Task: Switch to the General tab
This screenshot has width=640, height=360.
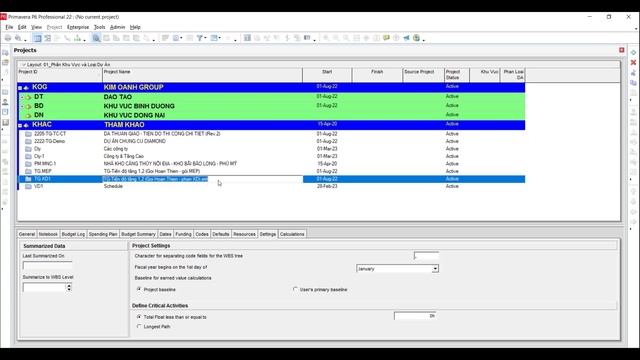Action: click(x=27, y=234)
